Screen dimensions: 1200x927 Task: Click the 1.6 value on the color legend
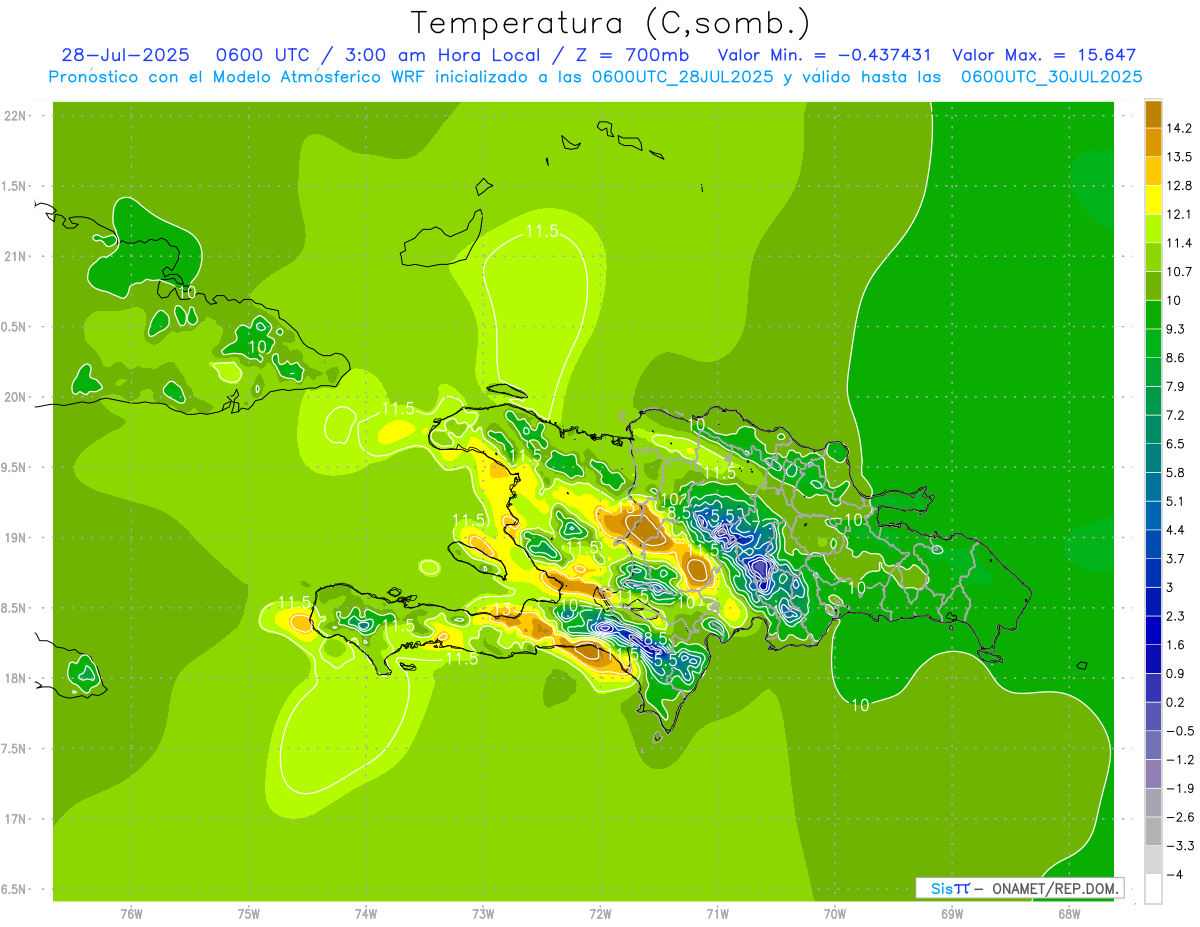pos(1175,645)
